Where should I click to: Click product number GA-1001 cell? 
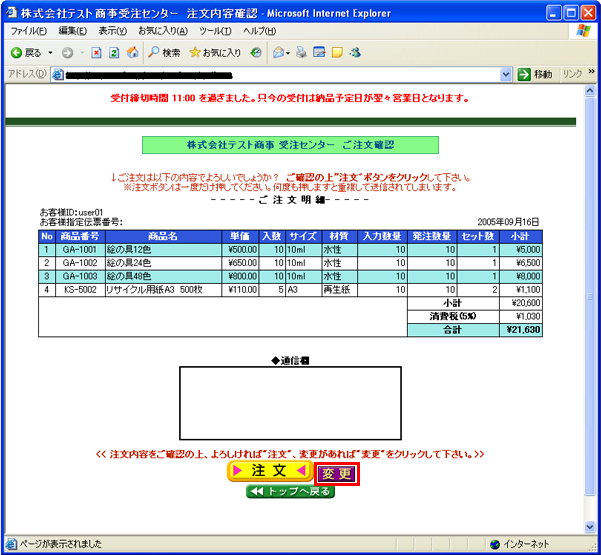tap(80, 250)
